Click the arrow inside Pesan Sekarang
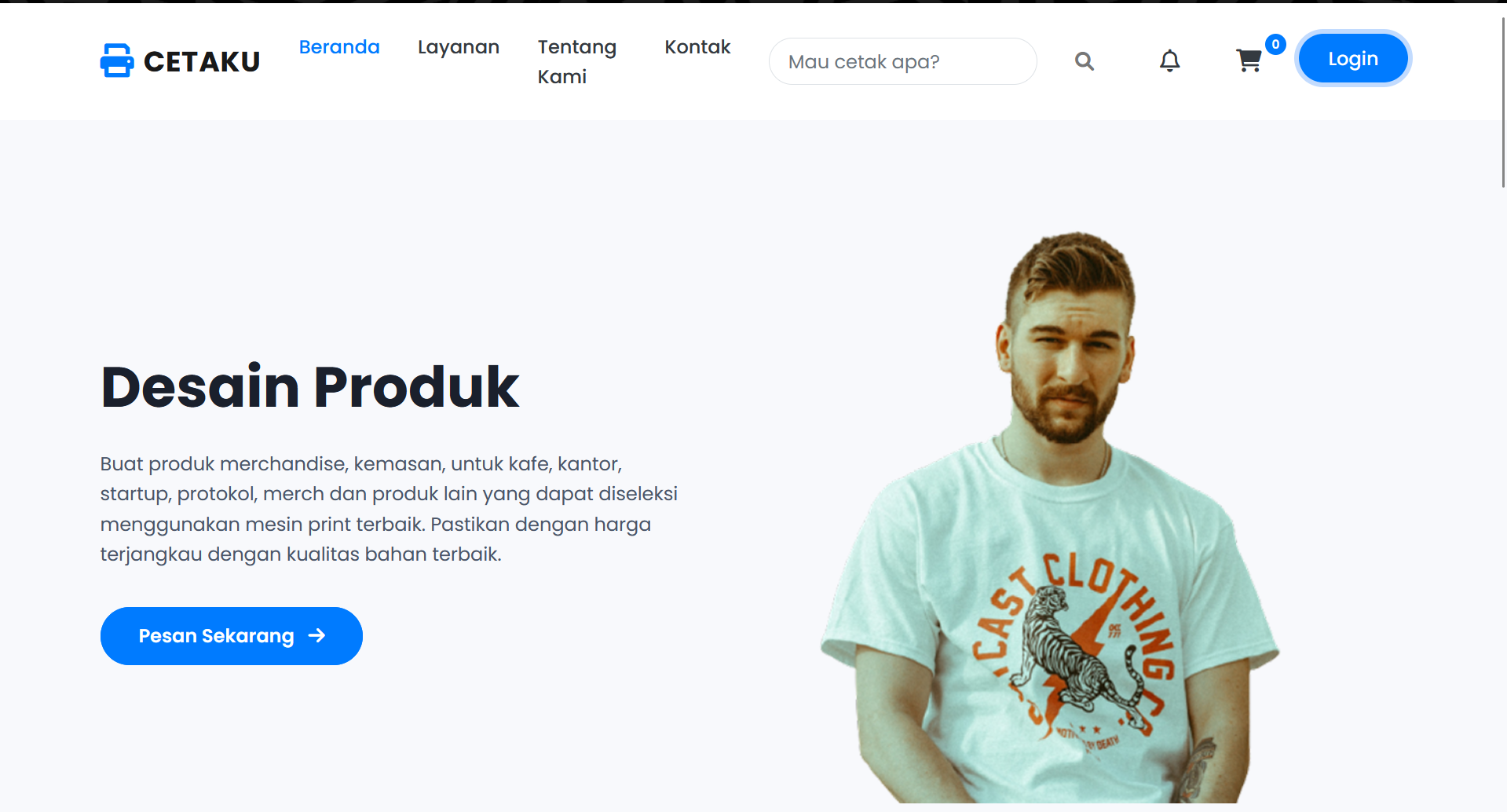This screenshot has height=812, width=1507. pos(316,635)
